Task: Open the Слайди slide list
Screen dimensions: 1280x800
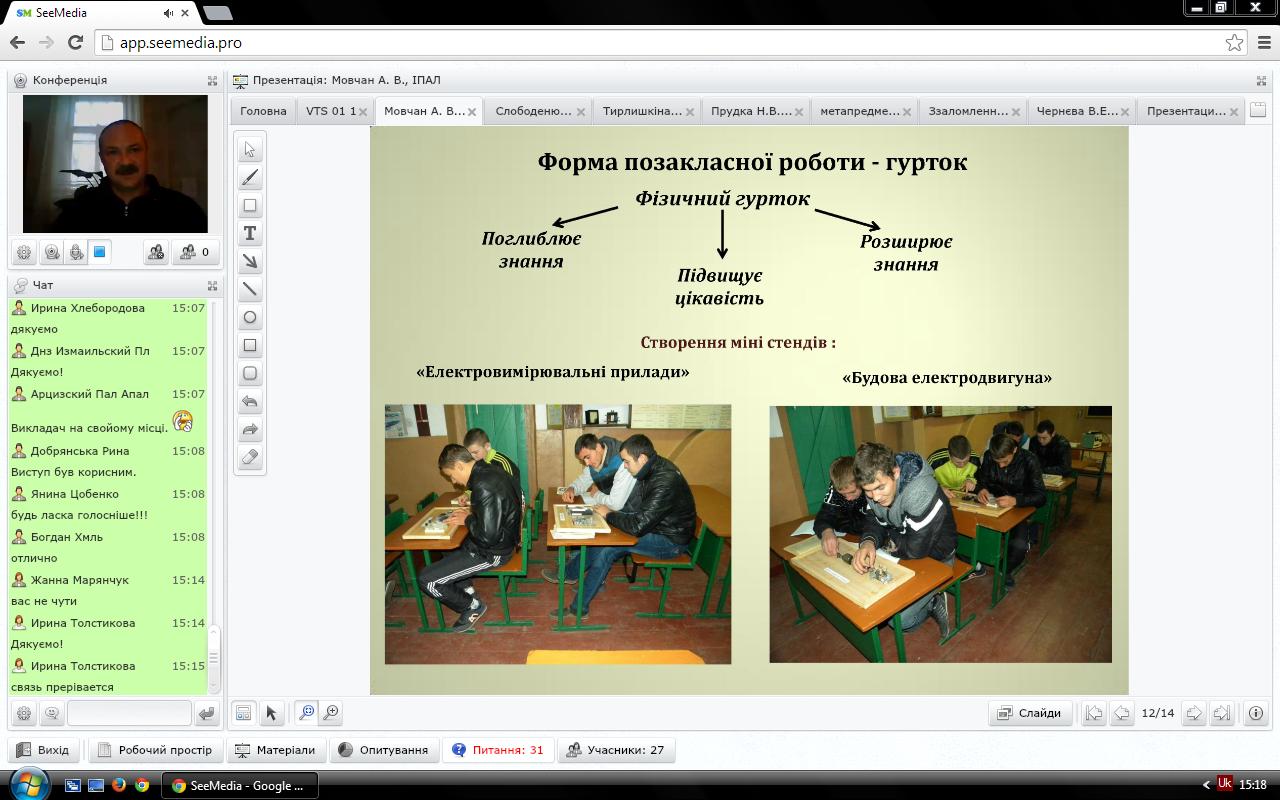Action: 1030,713
